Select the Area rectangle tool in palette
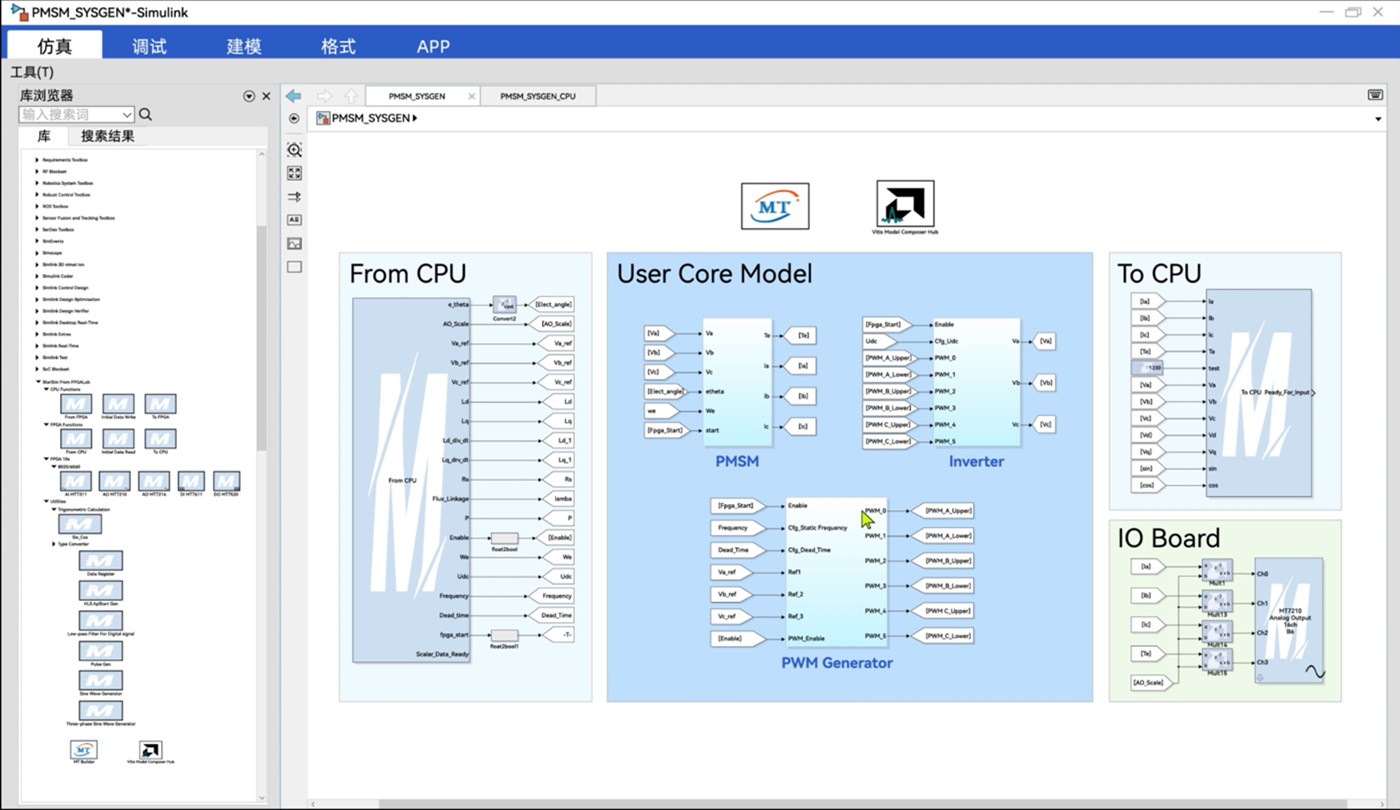 click(x=294, y=267)
